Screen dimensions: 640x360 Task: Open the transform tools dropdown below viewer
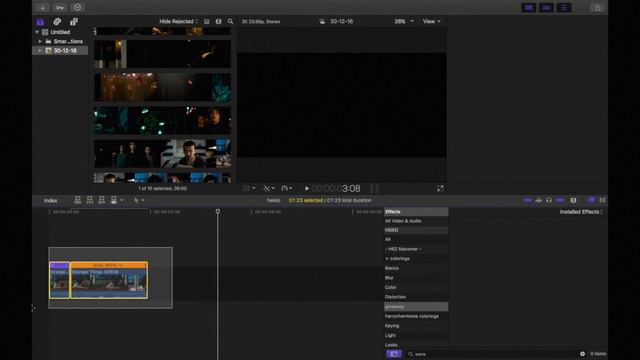[x=249, y=188]
